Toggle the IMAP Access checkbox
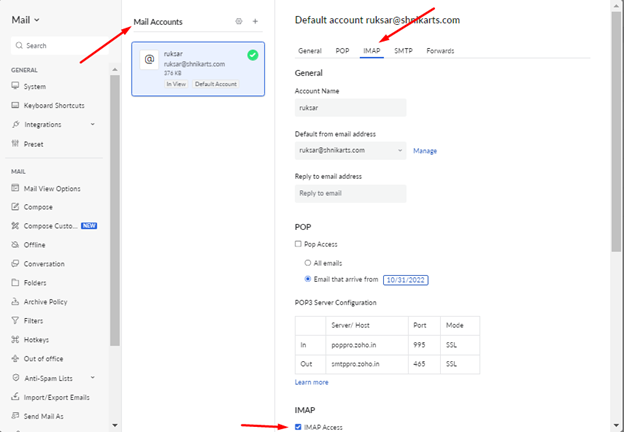This screenshot has width=624, height=432. coord(298,427)
